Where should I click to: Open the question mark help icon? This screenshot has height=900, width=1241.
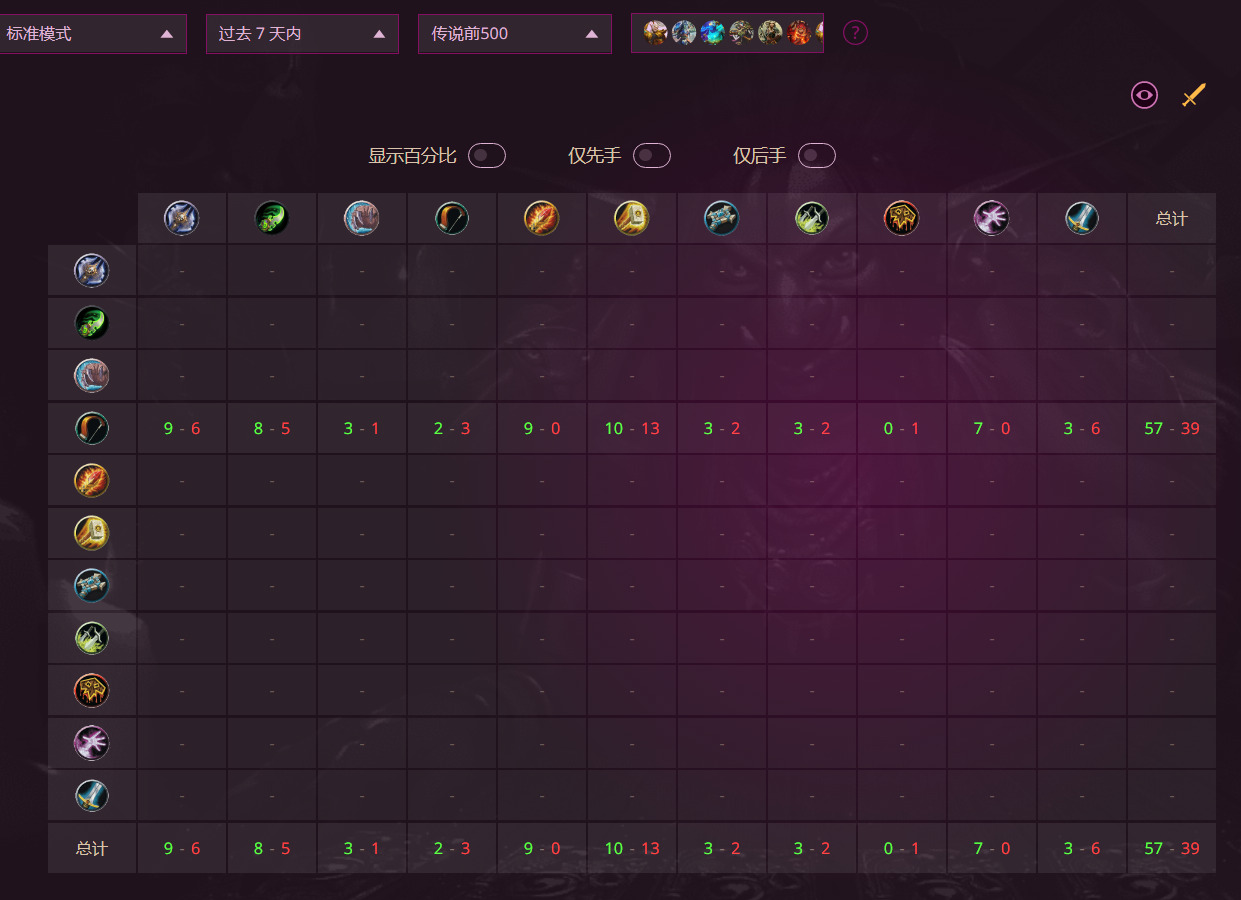pyautogui.click(x=855, y=33)
